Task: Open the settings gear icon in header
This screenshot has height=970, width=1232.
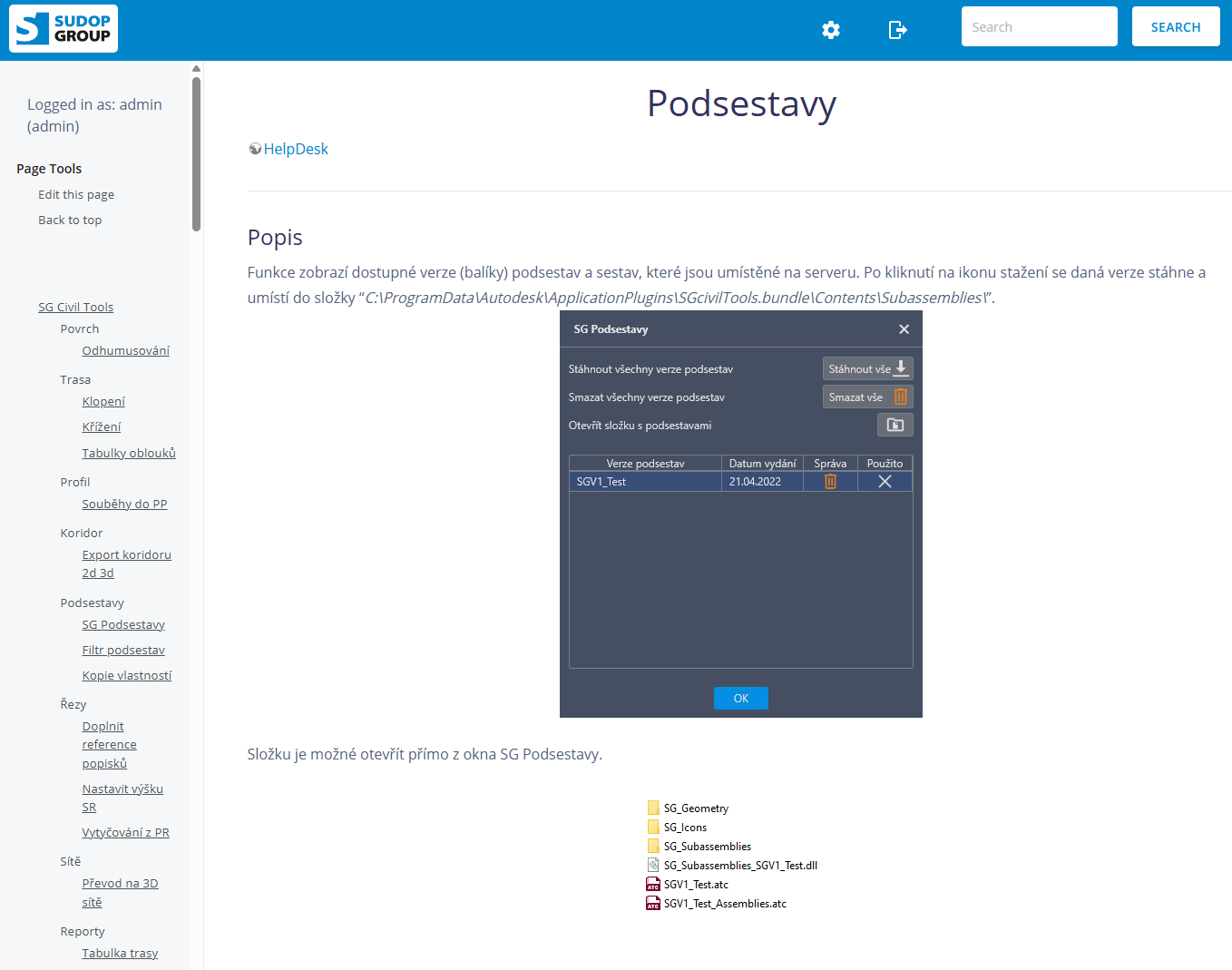Action: click(830, 30)
